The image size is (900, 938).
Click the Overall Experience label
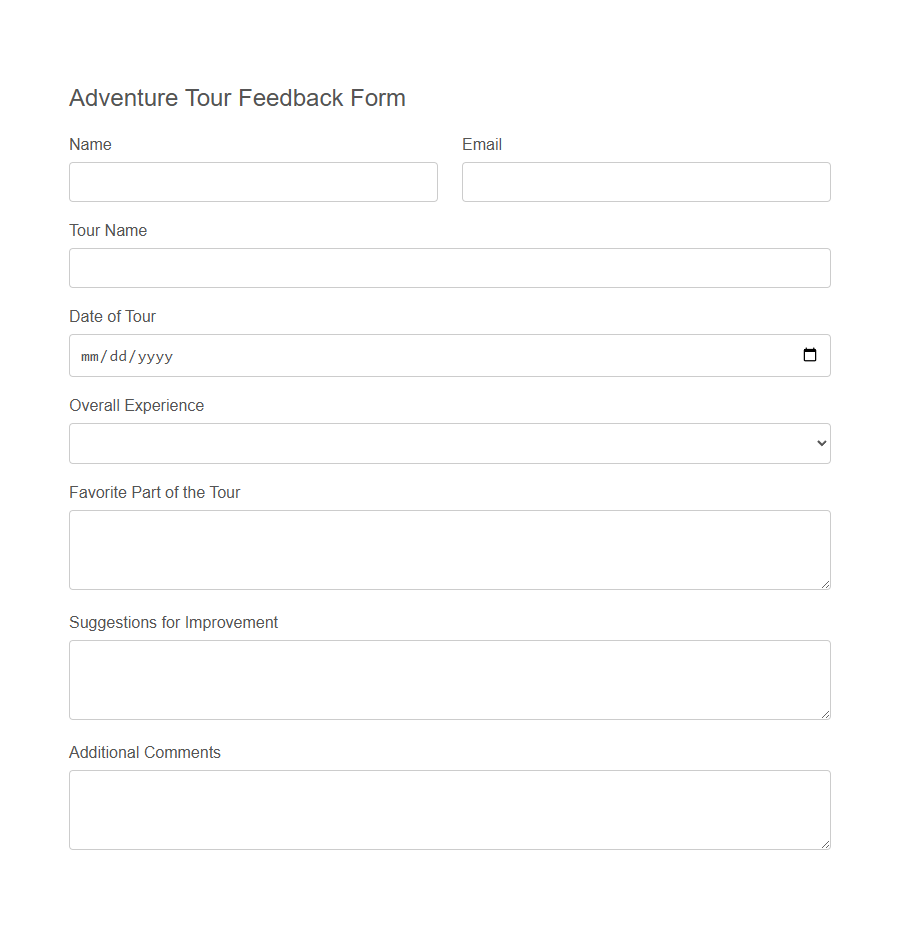click(136, 405)
